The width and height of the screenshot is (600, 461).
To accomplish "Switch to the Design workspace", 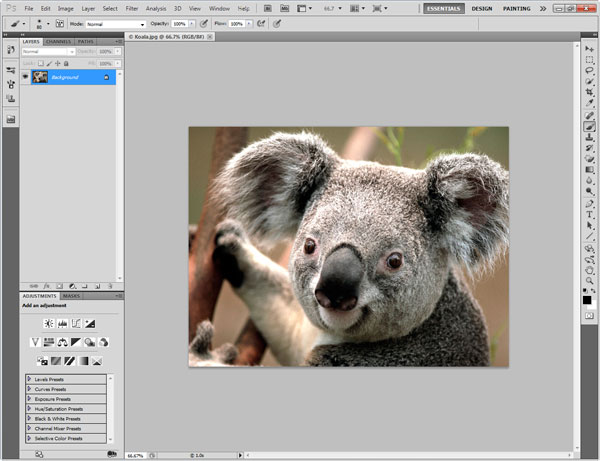I will (482, 8).
